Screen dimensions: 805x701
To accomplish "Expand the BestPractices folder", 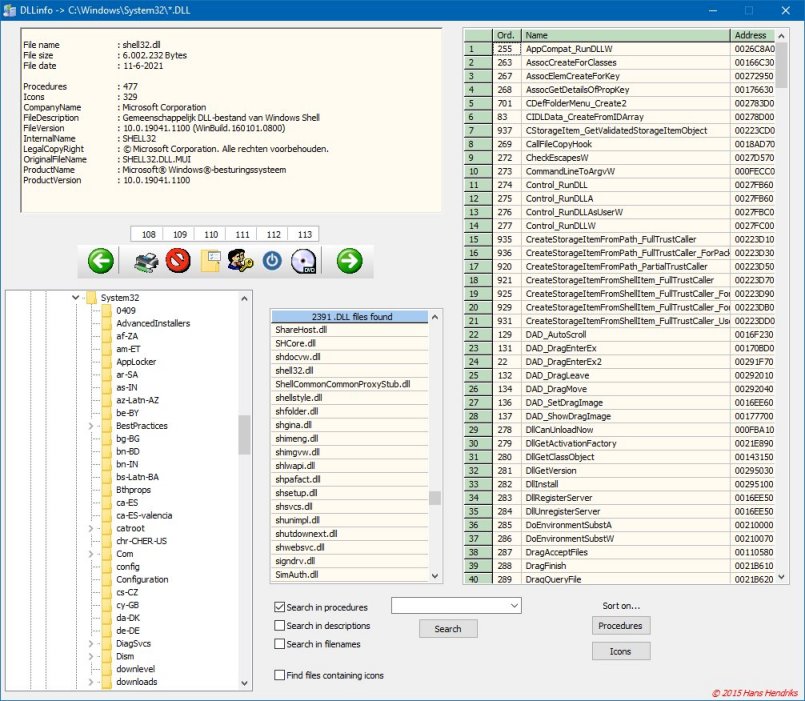I will coord(91,426).
